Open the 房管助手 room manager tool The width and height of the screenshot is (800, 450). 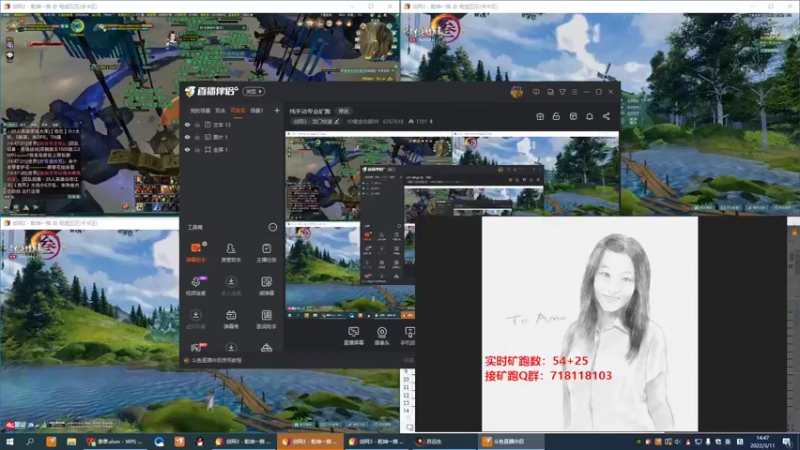click(x=231, y=252)
